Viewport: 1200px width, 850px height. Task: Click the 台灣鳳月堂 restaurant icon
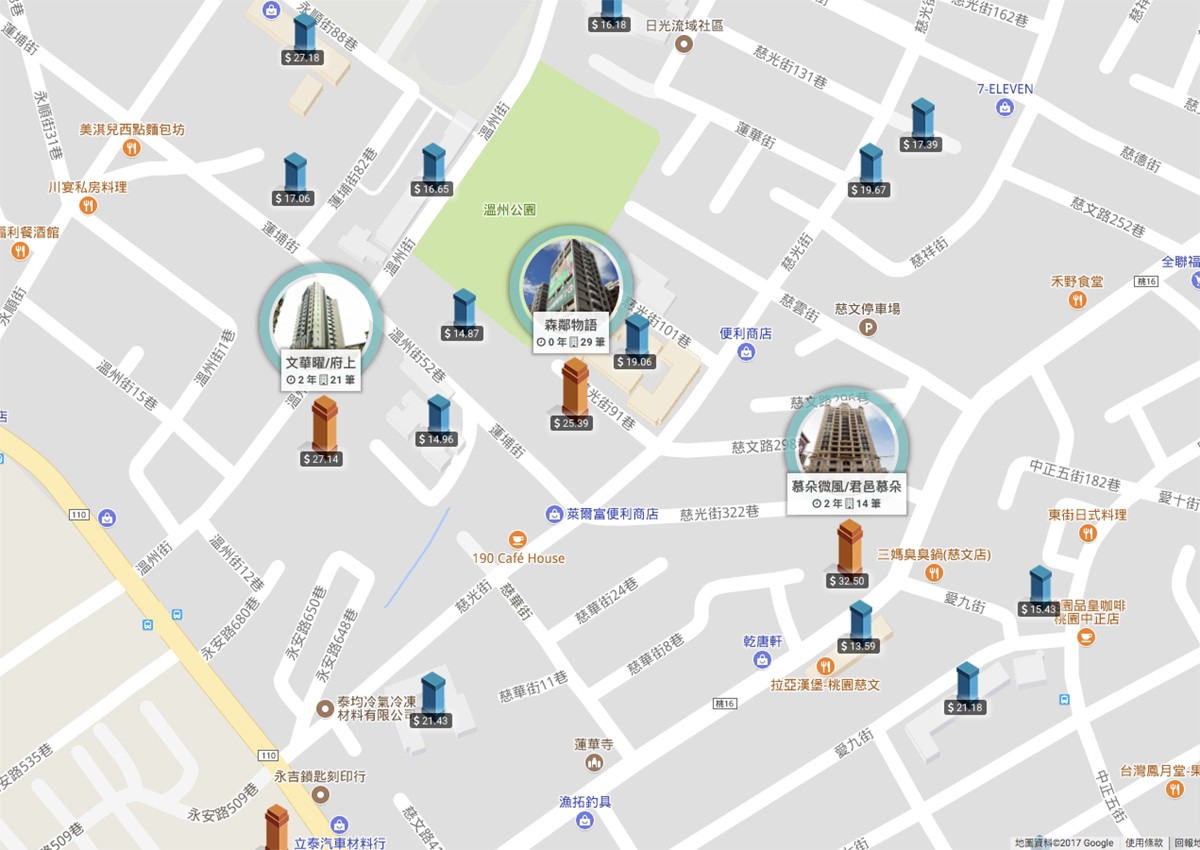(x=1174, y=790)
